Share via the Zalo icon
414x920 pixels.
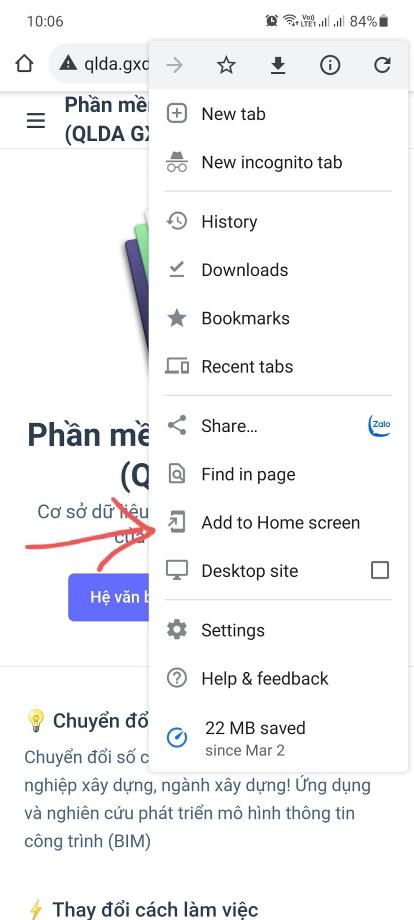[x=379, y=426]
